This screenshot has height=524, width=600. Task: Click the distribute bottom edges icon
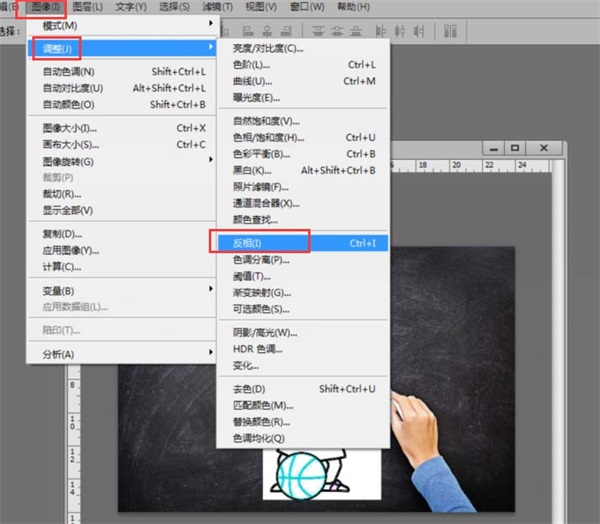click(x=356, y=31)
